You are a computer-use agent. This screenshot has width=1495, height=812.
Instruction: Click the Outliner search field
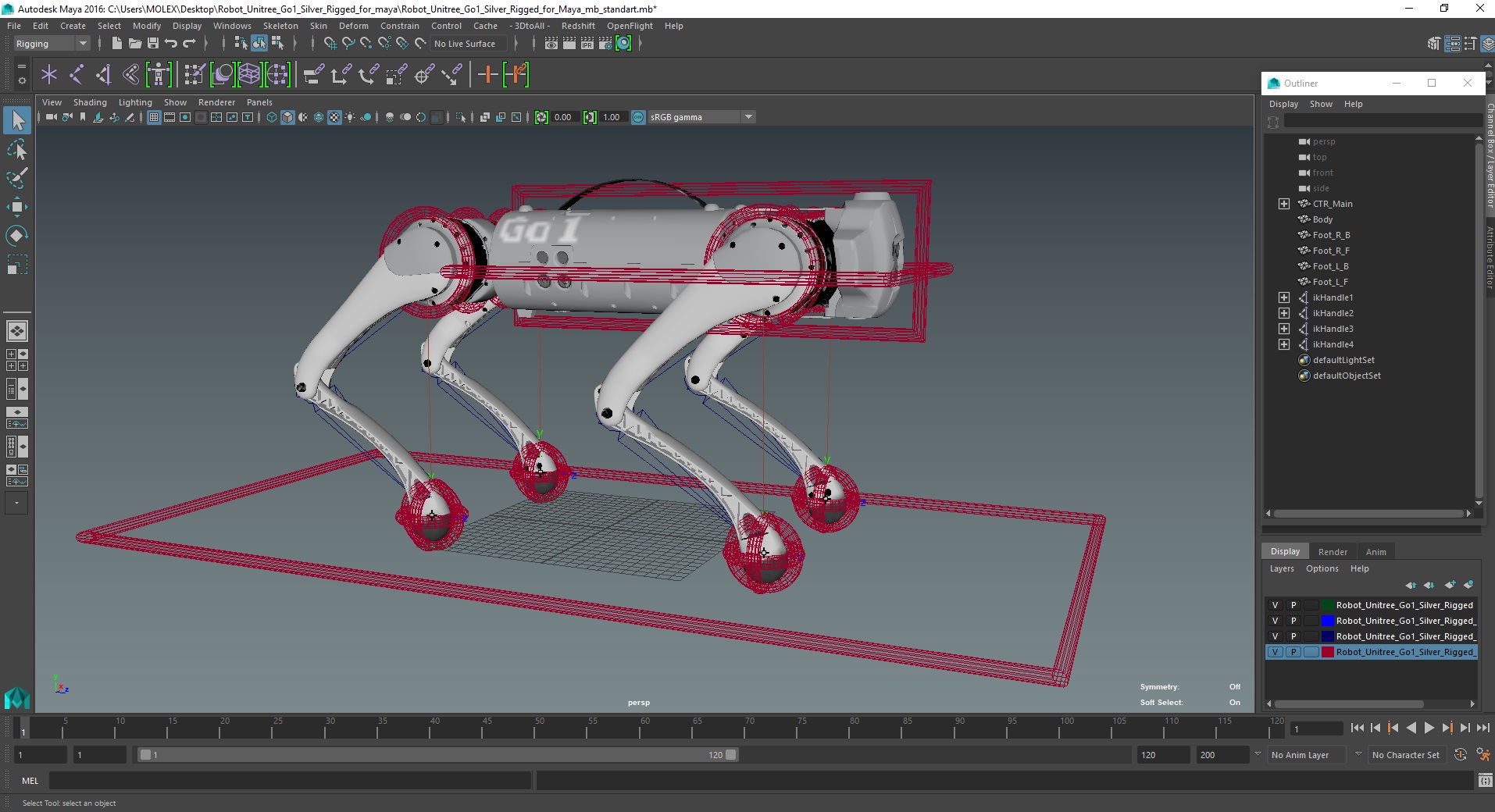point(1382,121)
